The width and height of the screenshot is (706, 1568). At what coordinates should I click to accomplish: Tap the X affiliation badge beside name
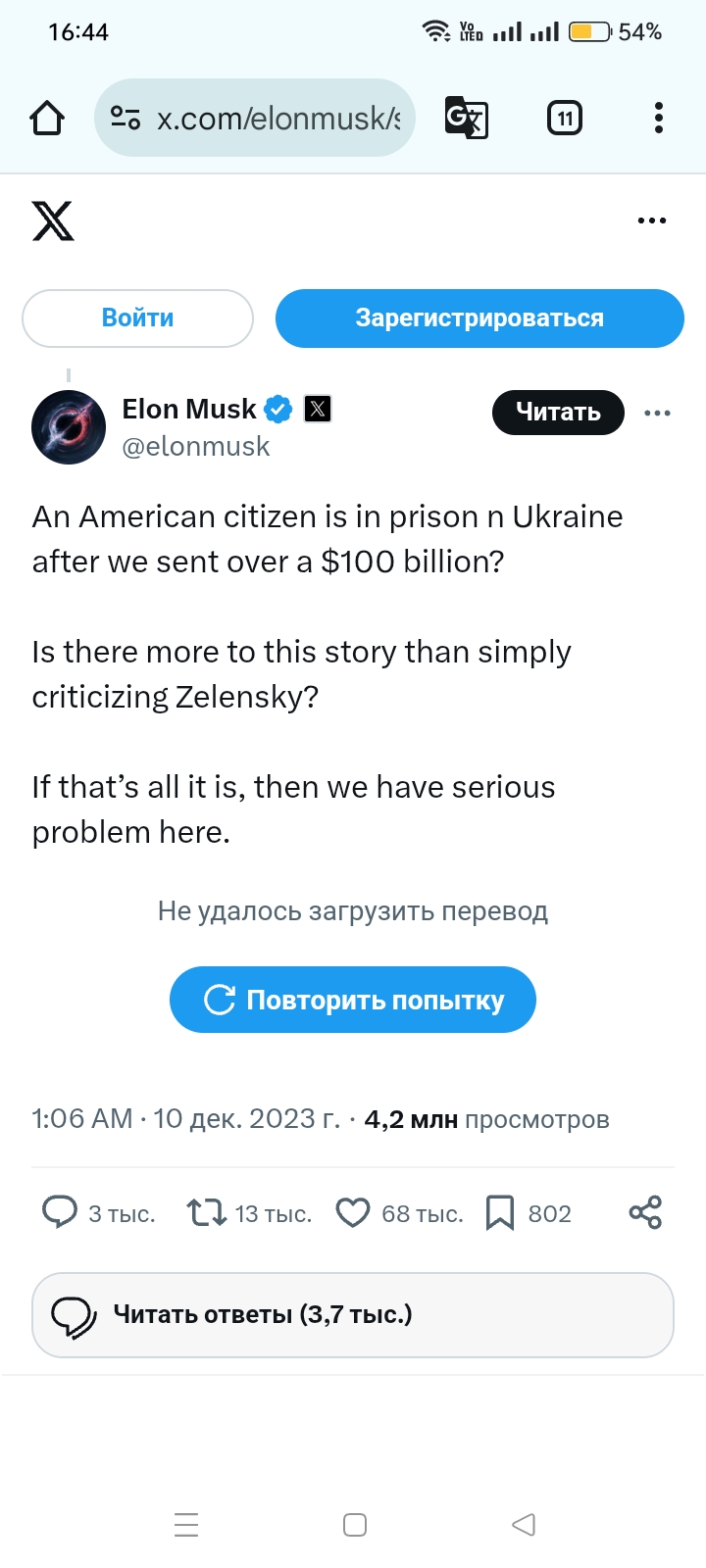coord(318,409)
